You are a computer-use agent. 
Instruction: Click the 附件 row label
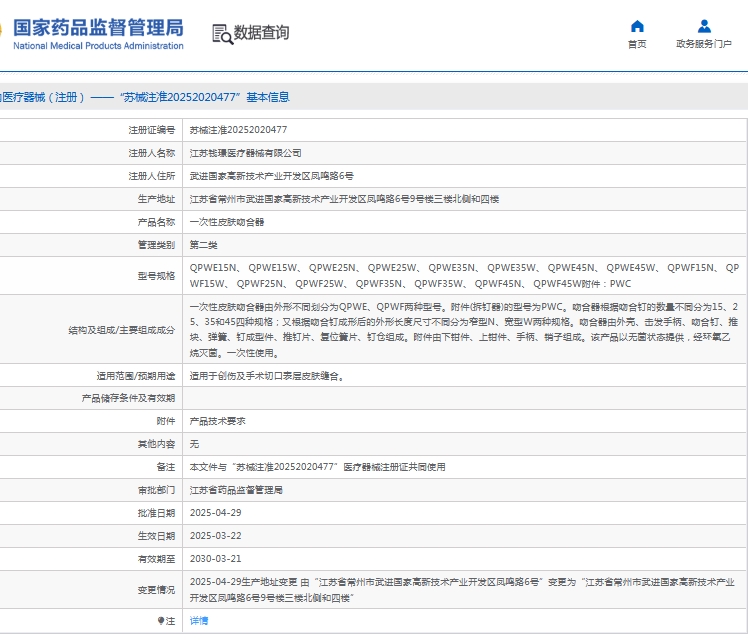click(x=166, y=421)
